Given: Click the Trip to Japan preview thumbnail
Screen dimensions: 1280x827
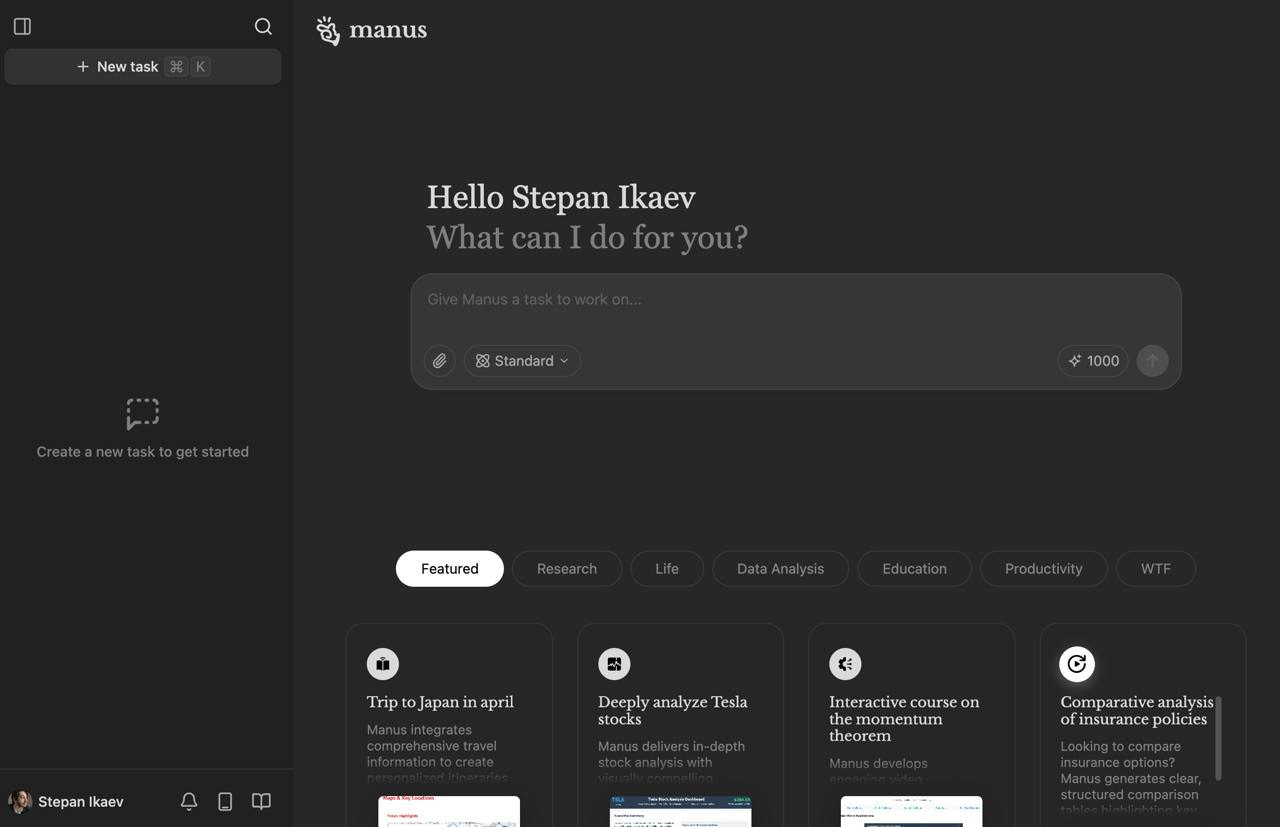Looking at the screenshot, I should point(449,812).
